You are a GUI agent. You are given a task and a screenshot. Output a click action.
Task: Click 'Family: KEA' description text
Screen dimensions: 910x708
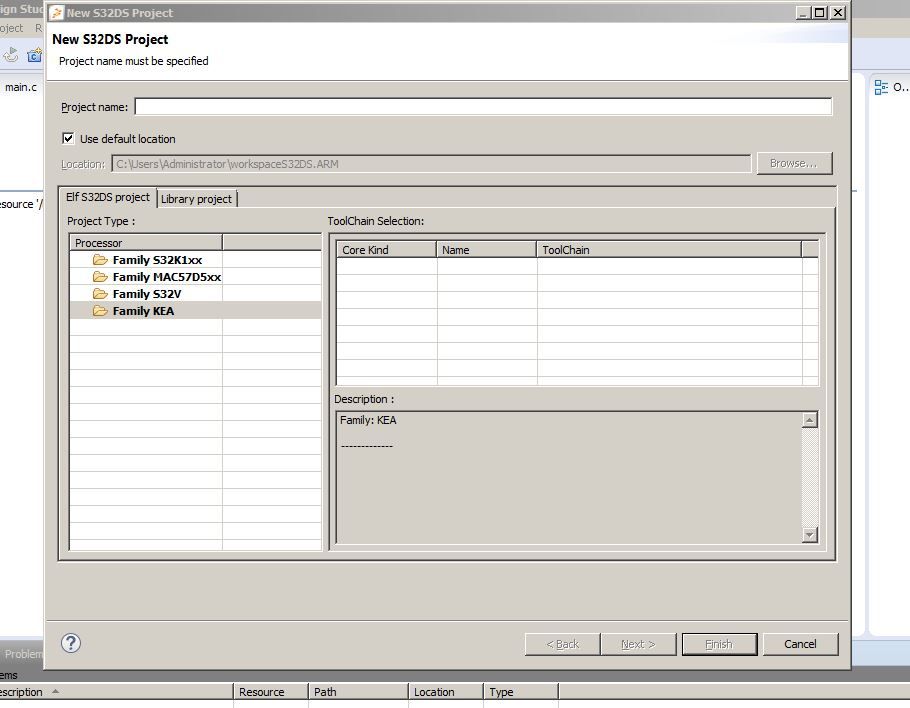click(368, 420)
